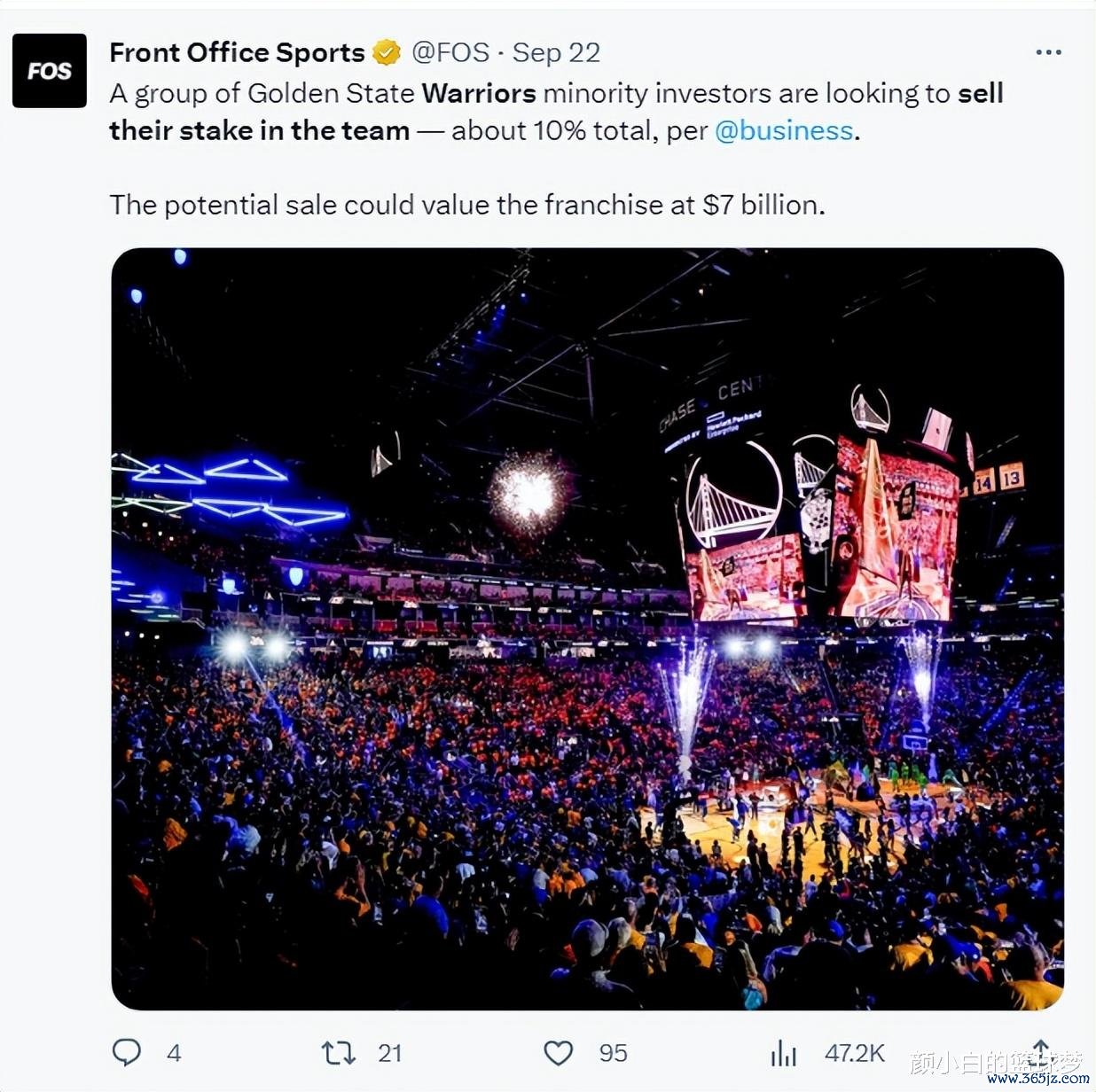The image size is (1096, 1092).
Task: Click the reply count of 4
Action: [x=174, y=1053]
